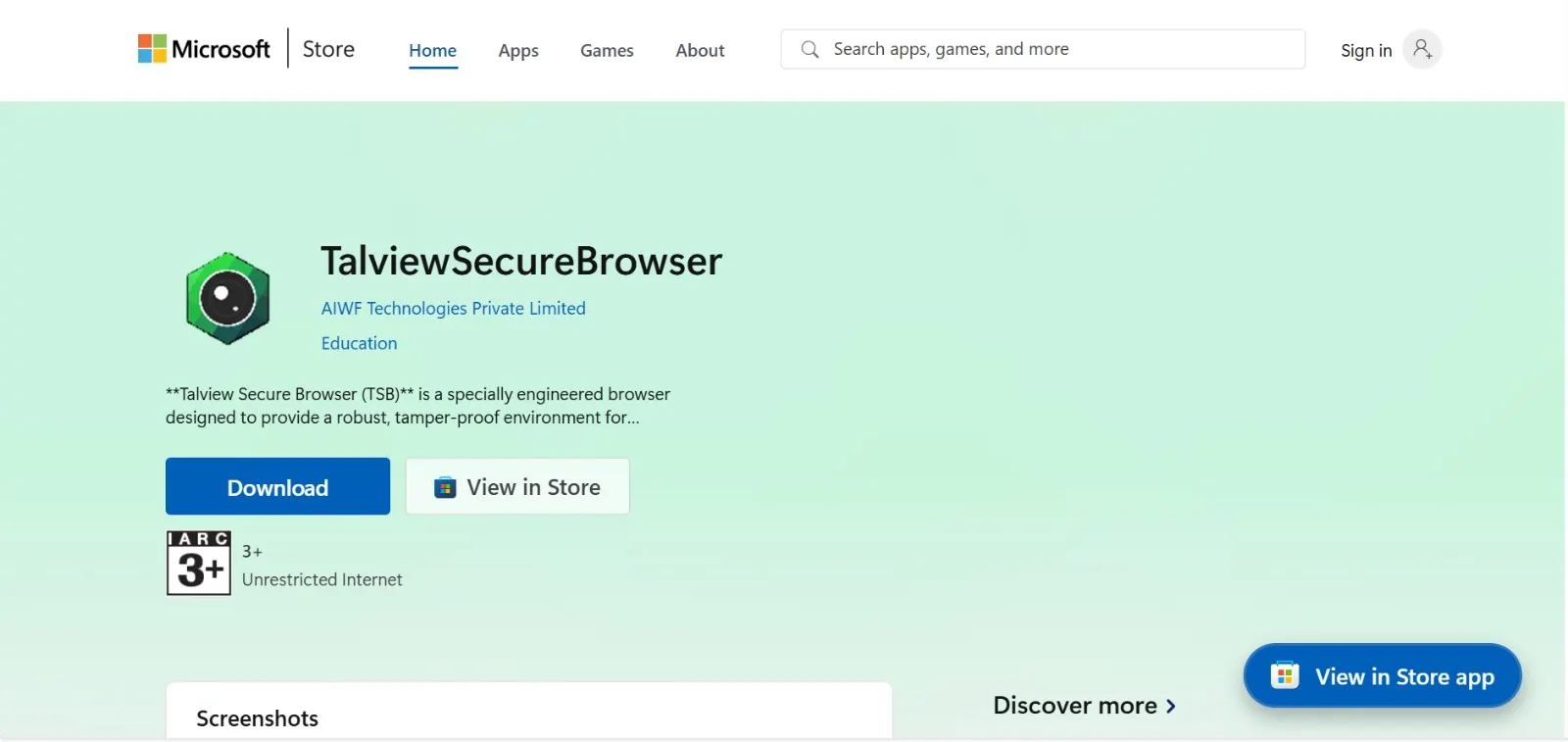Select the Home tab
Image resolution: width=1568 pixels, height=742 pixels.
click(432, 50)
